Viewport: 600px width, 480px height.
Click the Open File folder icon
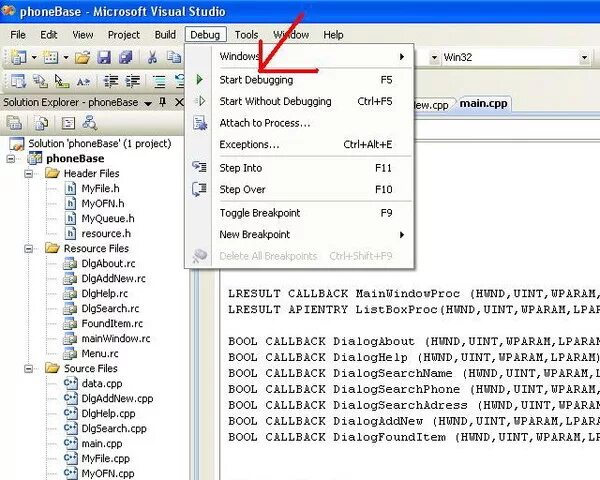pyautogui.click(x=82, y=58)
